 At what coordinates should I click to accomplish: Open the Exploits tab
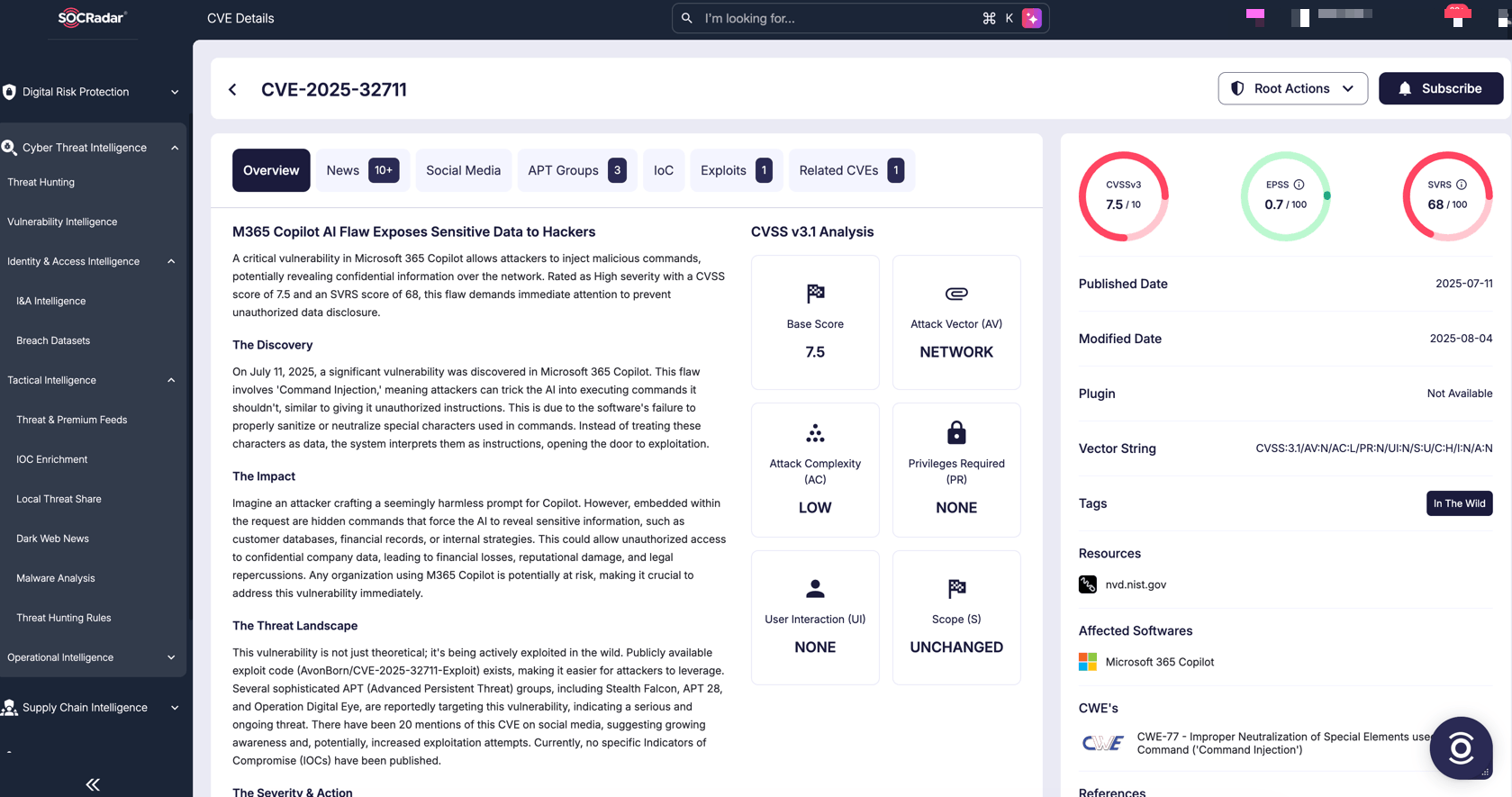click(737, 170)
